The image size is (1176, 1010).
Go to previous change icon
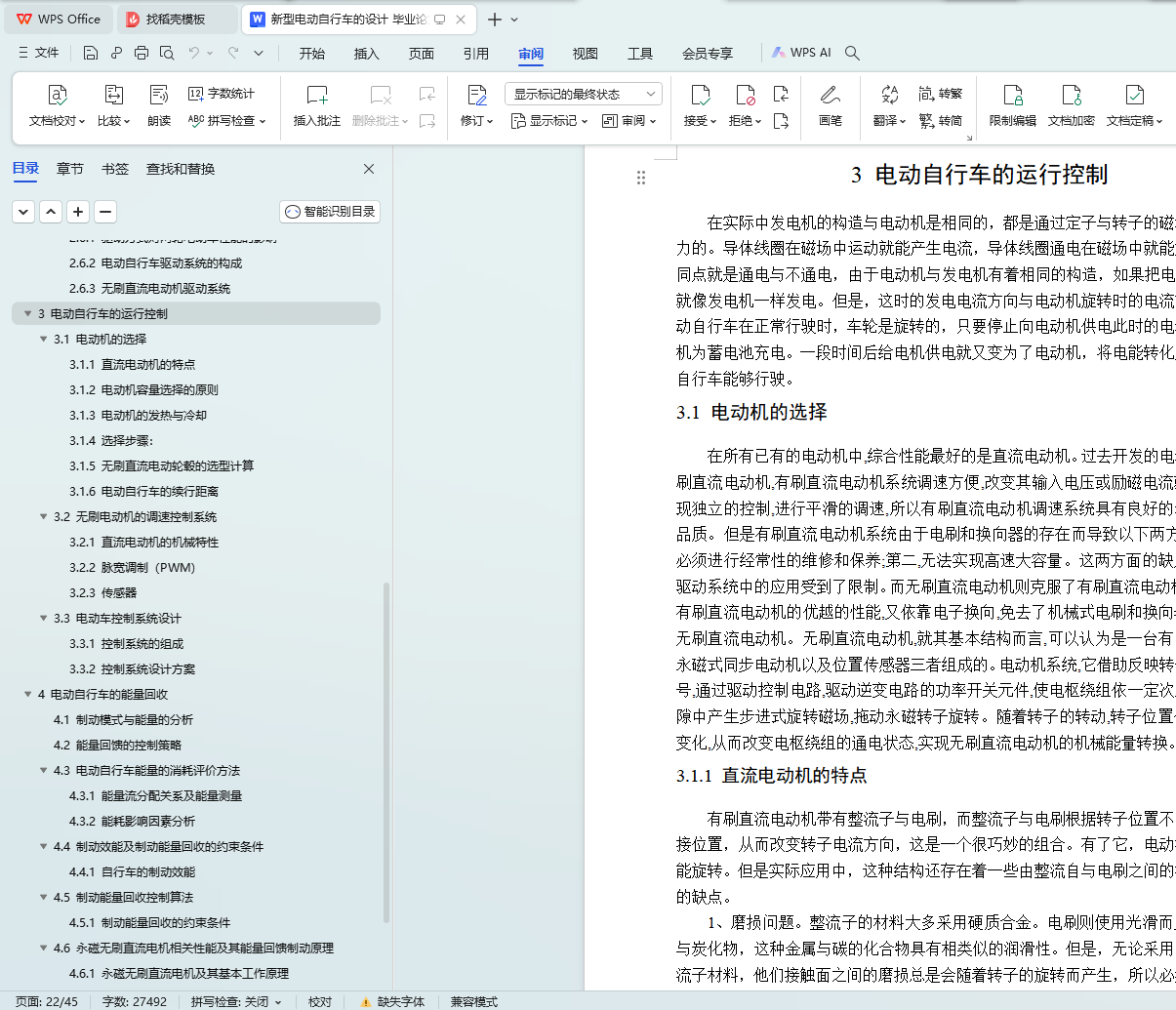pos(781,94)
